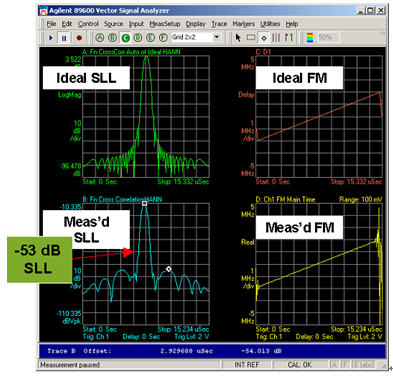The width and height of the screenshot is (393, 377).
Task: Open the File menu
Action: (51, 24)
